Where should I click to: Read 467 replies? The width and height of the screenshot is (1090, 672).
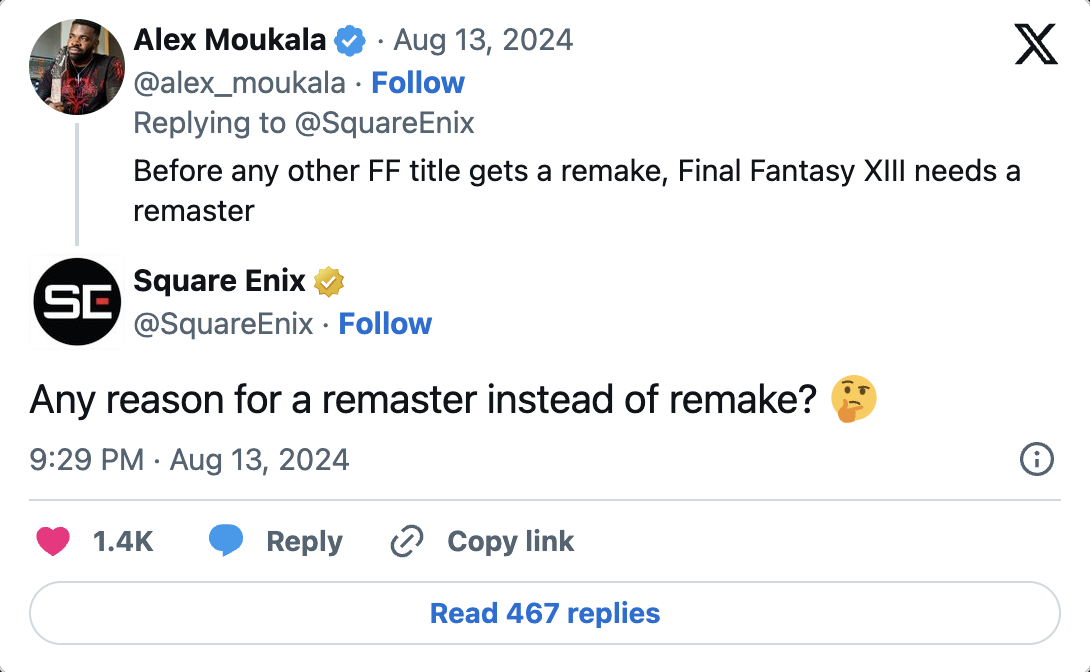[544, 612]
